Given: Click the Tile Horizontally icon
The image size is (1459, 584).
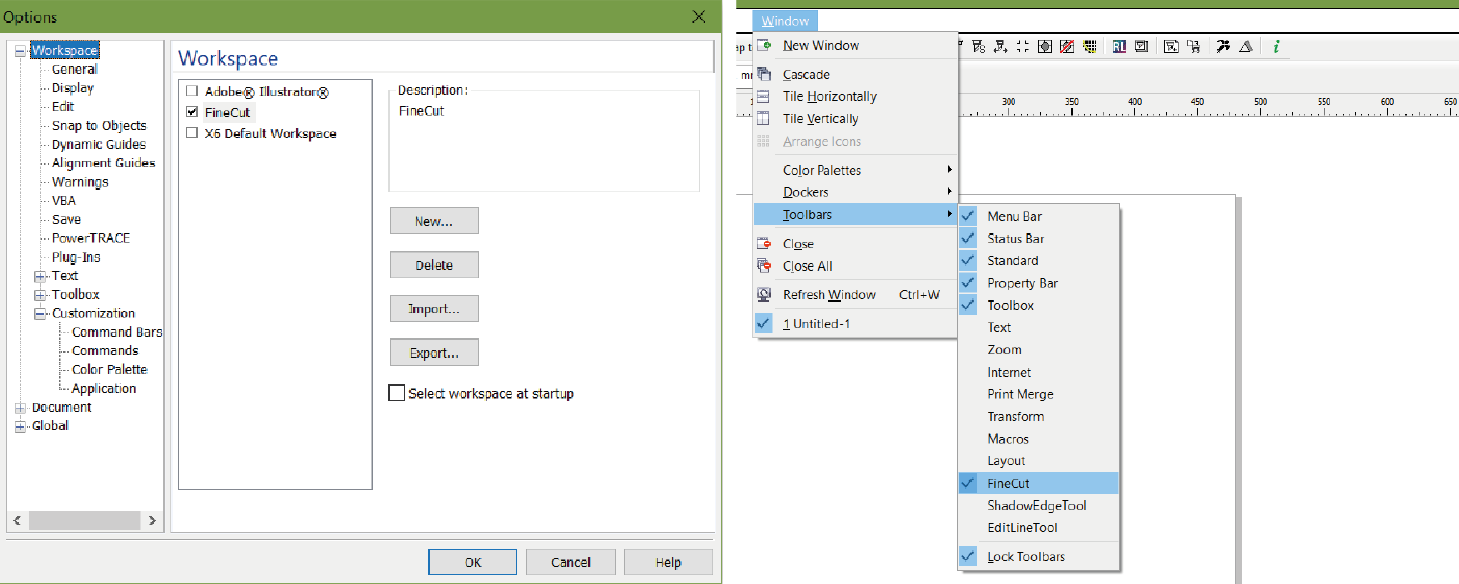Looking at the screenshot, I should 765,97.
